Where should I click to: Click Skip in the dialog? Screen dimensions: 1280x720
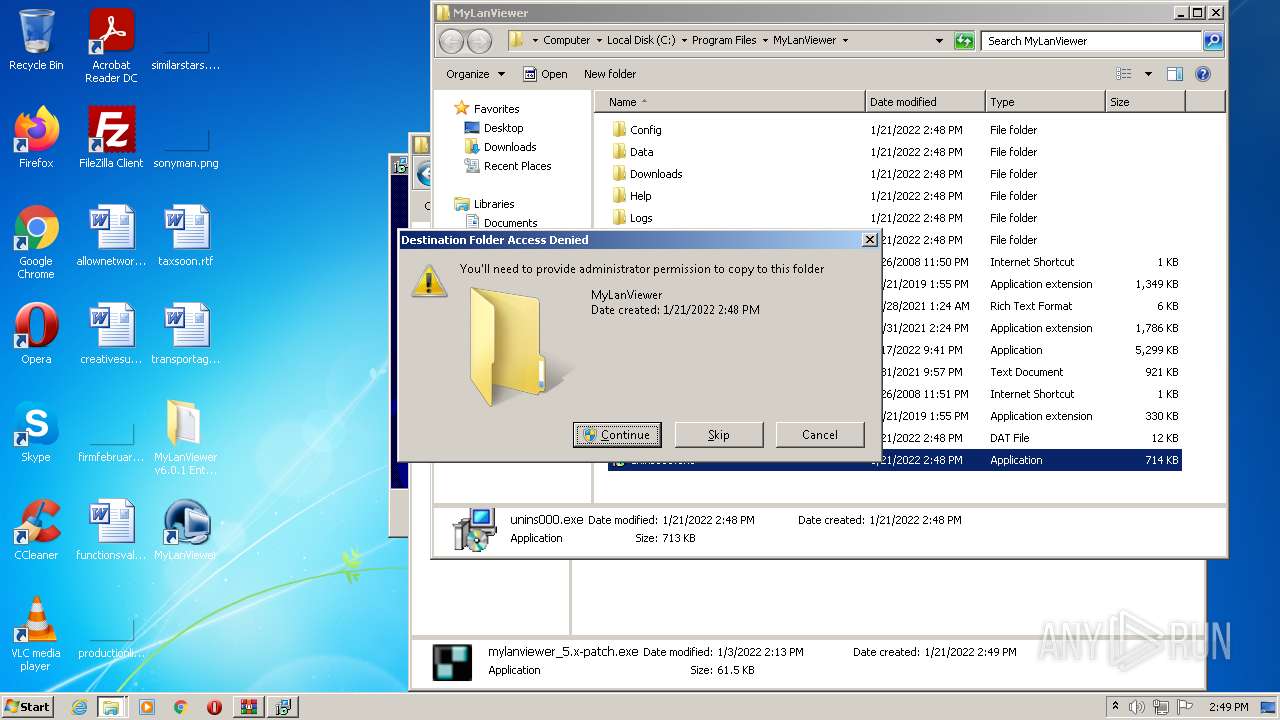coord(719,435)
